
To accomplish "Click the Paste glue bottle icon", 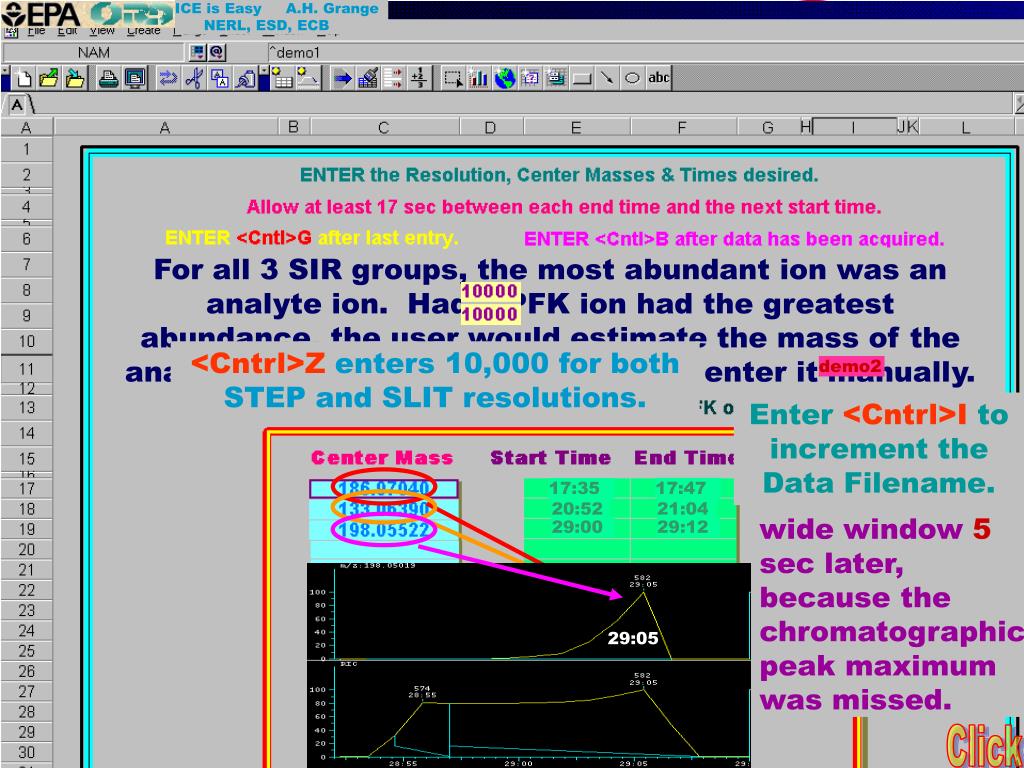I will click(246, 79).
